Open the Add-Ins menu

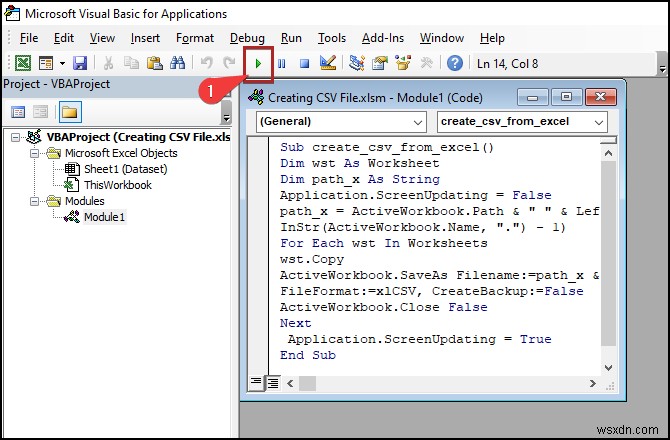click(x=383, y=38)
